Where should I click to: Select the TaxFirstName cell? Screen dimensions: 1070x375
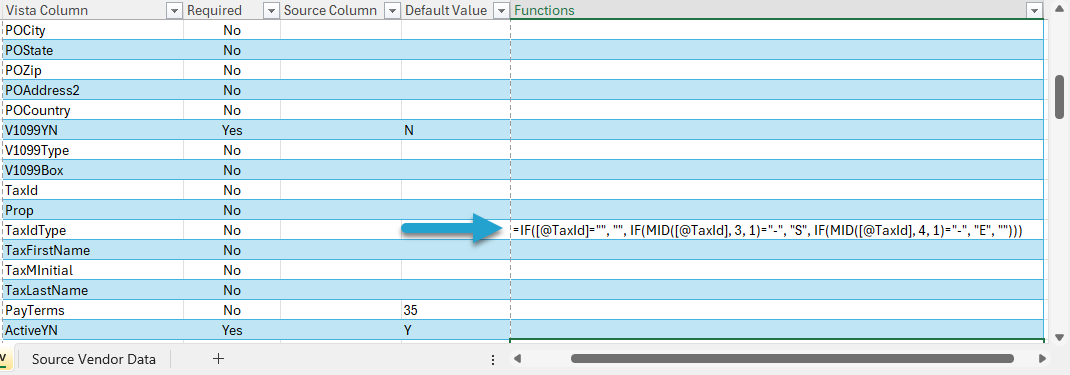(92, 250)
